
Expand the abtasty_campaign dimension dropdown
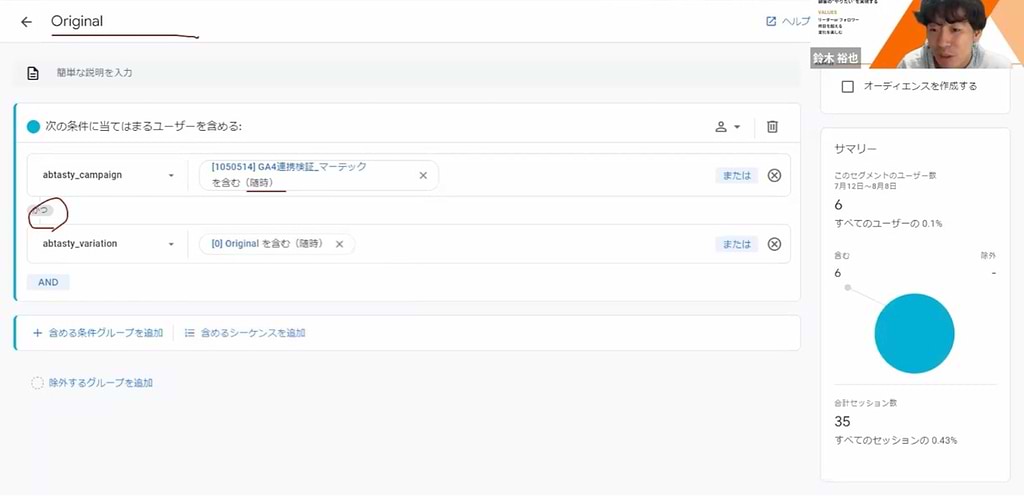[x=171, y=175]
